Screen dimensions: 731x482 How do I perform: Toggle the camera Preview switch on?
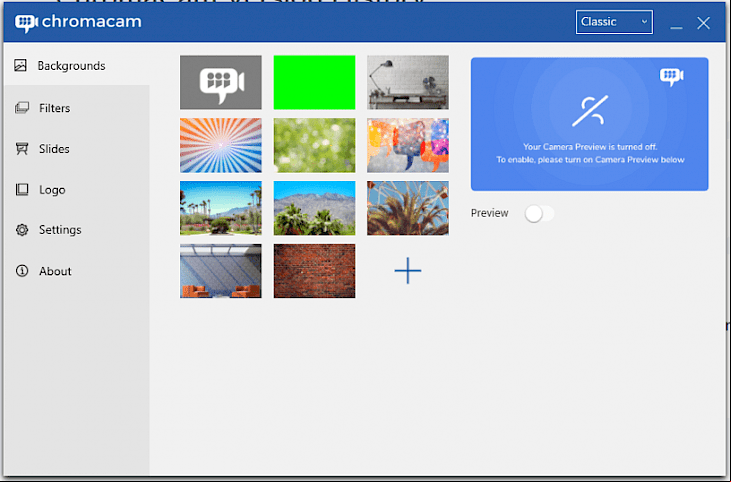pos(539,213)
